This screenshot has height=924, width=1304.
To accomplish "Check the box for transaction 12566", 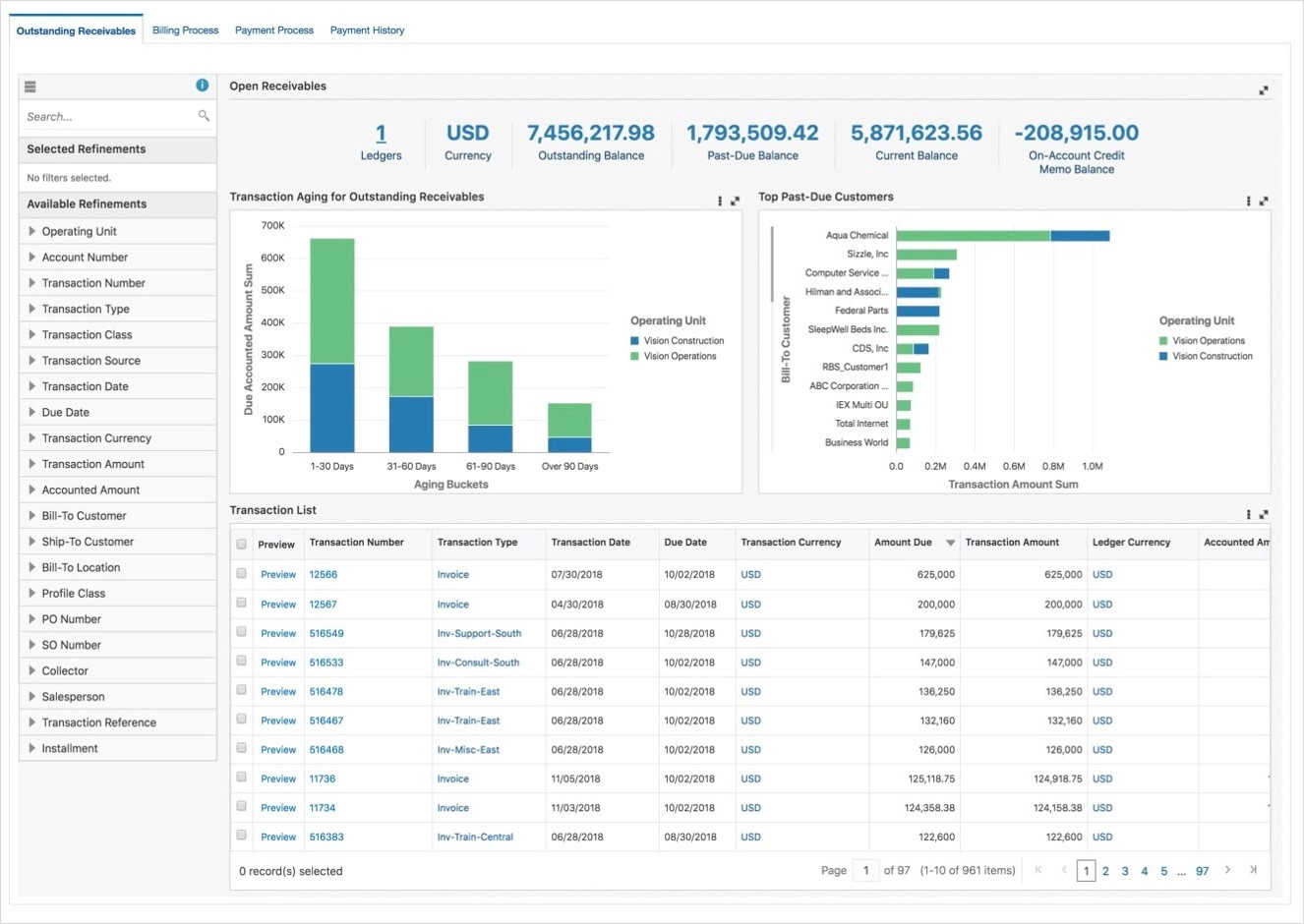I will coord(241,573).
